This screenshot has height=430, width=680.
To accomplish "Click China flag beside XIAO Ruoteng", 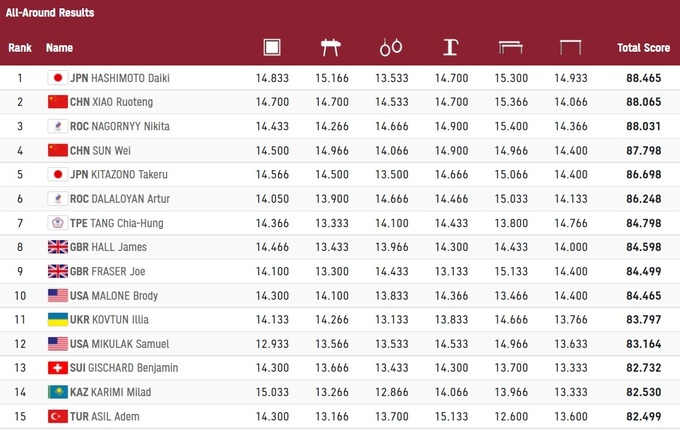I will pyautogui.click(x=57, y=102).
